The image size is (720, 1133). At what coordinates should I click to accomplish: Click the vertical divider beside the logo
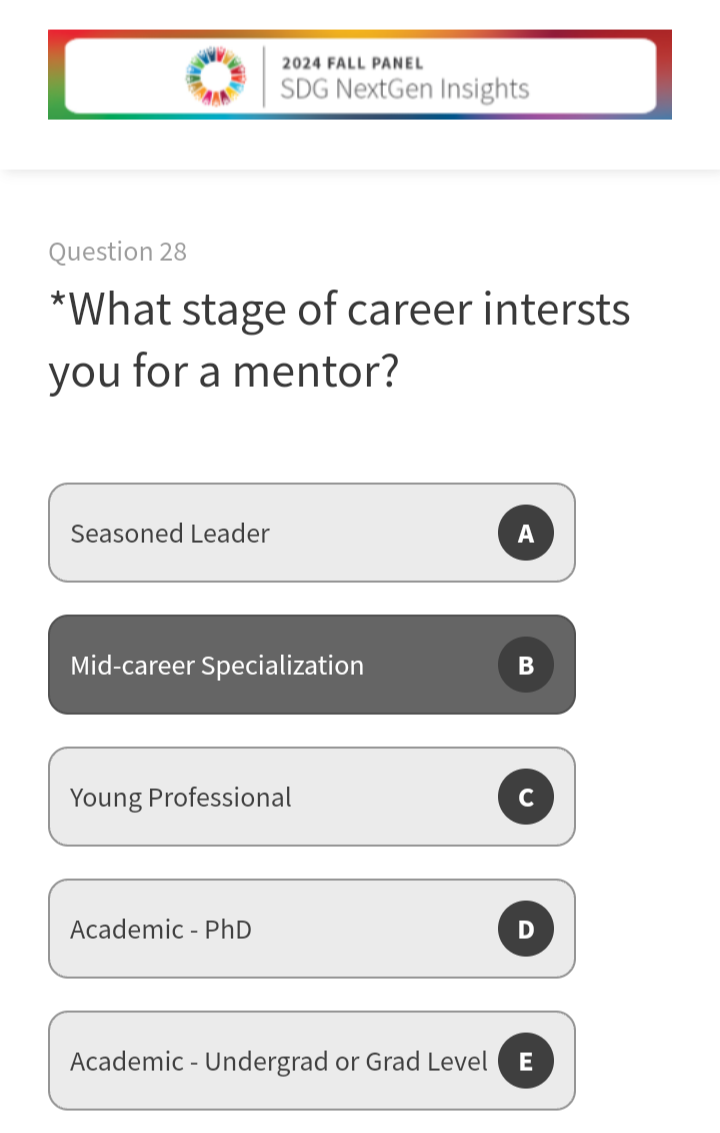pyautogui.click(x=264, y=76)
